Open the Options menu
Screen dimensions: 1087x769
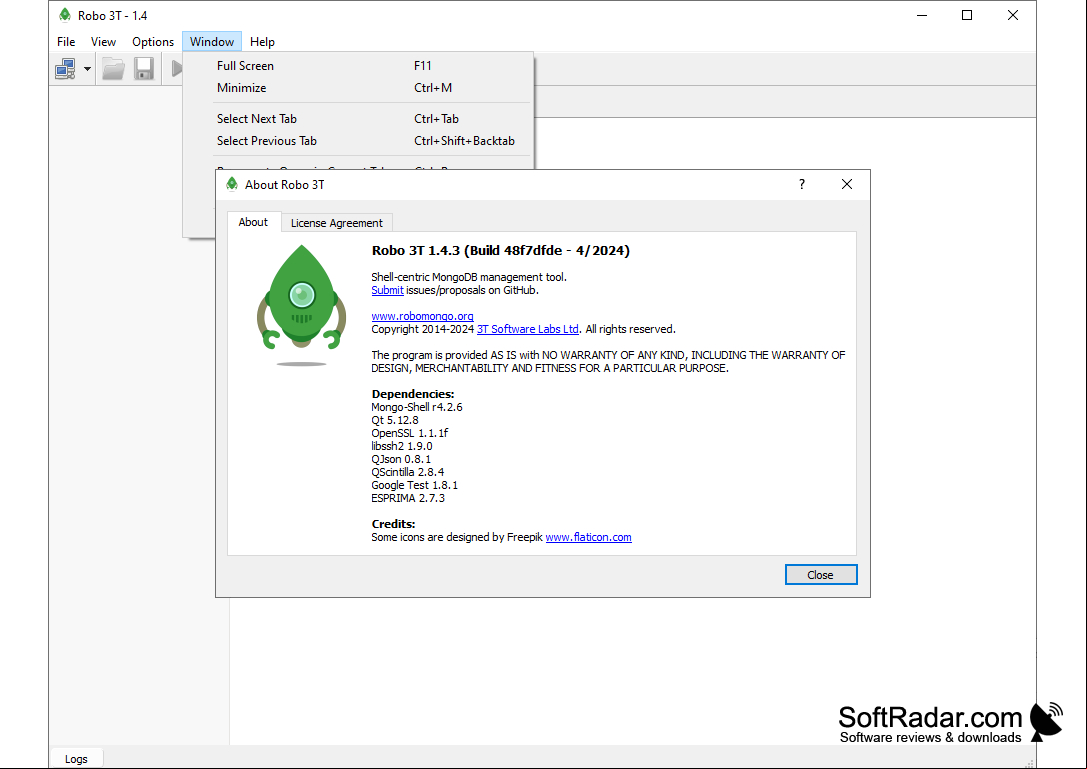tap(153, 42)
